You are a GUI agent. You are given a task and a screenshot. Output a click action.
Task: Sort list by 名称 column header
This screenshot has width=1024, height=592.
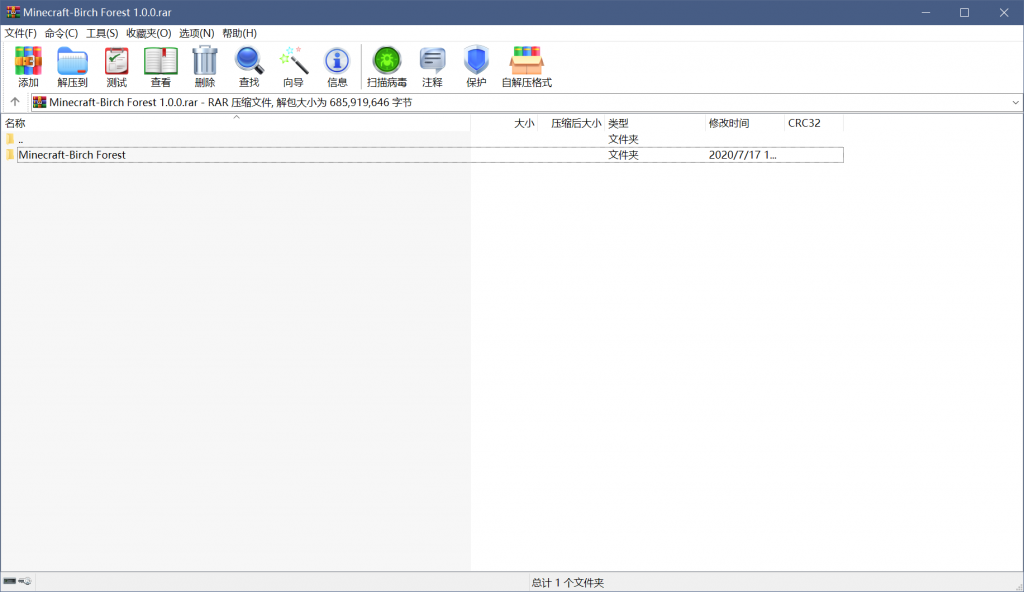click(16, 123)
